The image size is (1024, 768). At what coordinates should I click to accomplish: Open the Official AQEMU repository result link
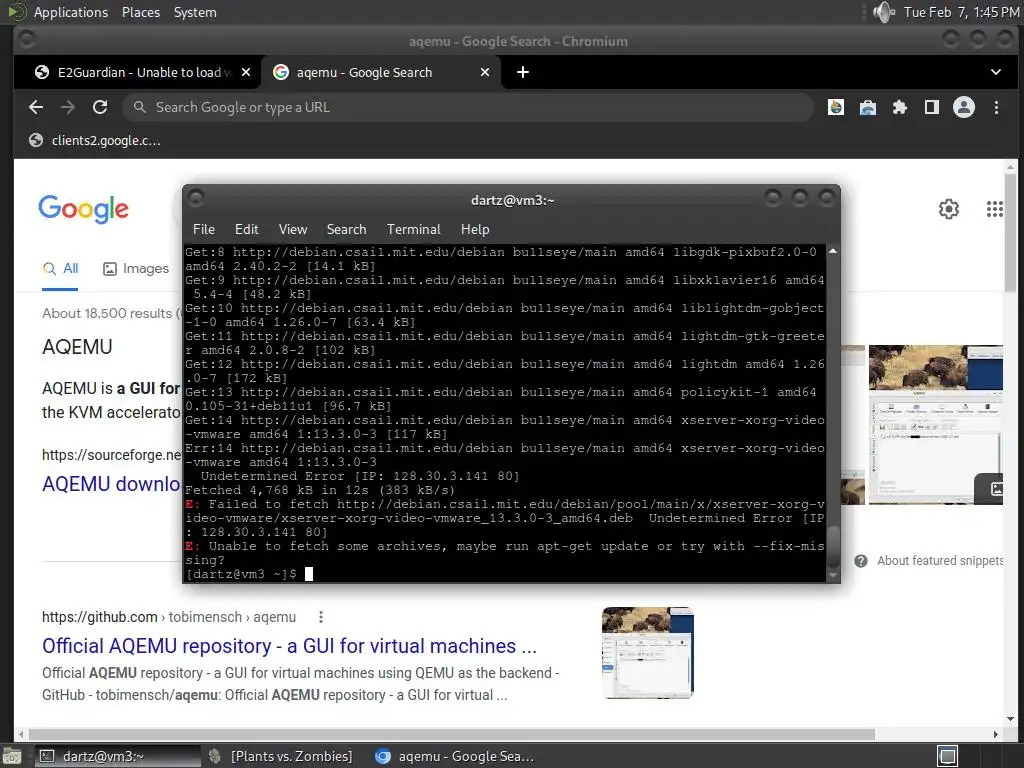(289, 646)
